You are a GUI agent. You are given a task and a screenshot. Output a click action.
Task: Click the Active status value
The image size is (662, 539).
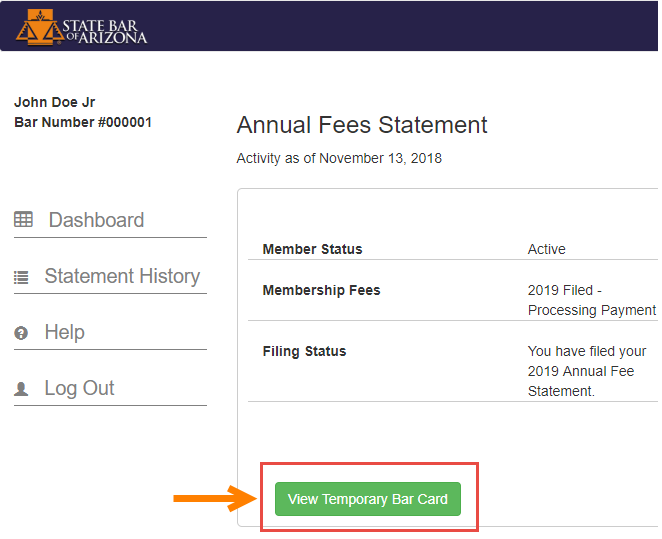[x=547, y=249]
